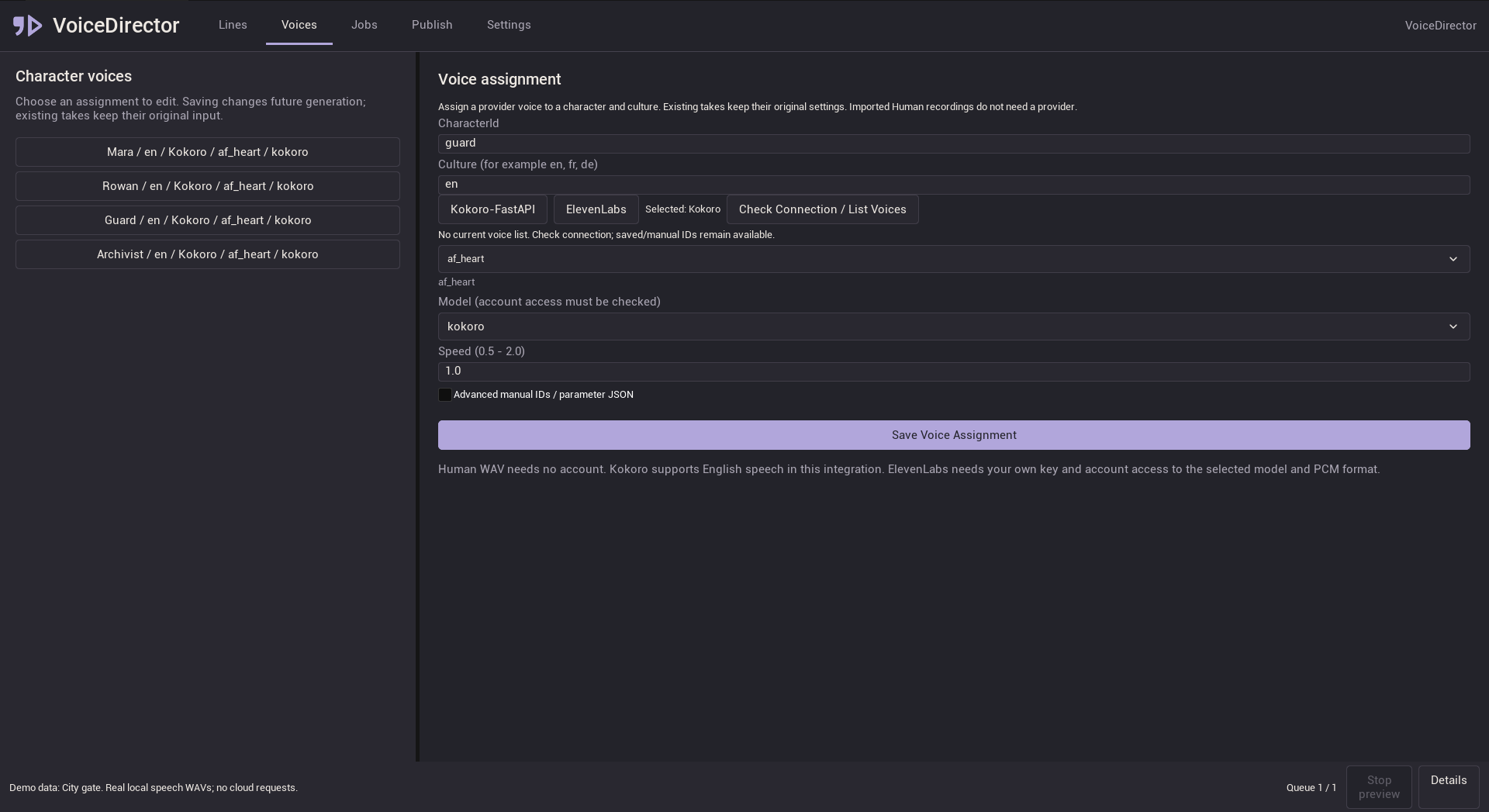
Task: Click the Queue 1 / 1 status text
Action: click(1311, 787)
